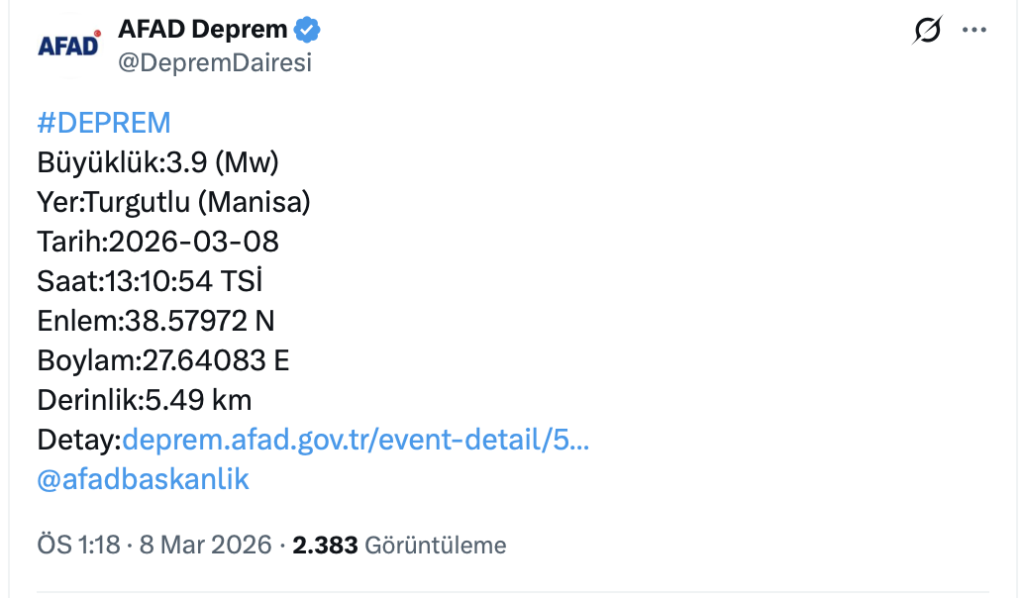Follow the deprem.afad.gov.tr event detail link

(x=355, y=439)
